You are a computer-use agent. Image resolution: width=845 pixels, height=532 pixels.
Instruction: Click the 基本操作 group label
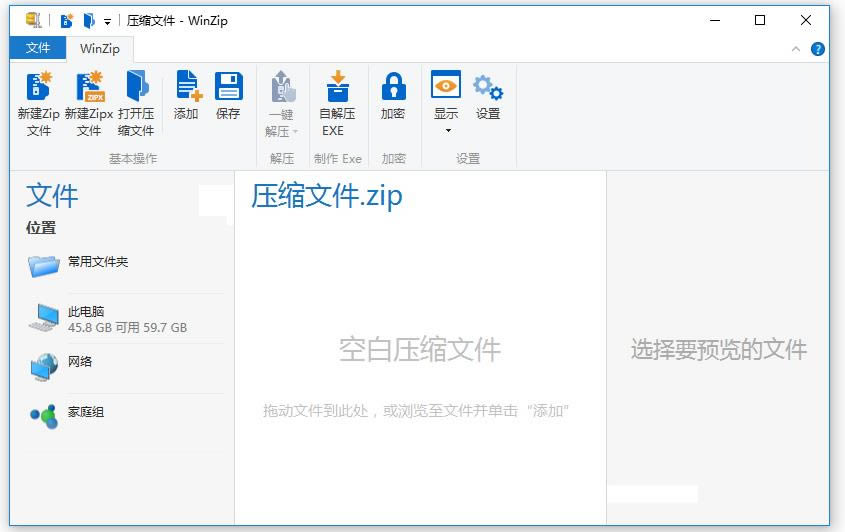[x=133, y=158]
